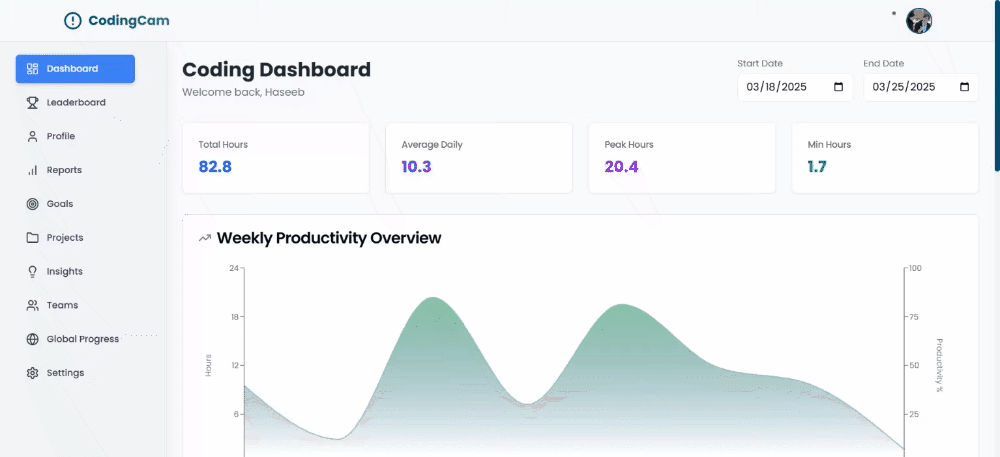View the Insights page label
This screenshot has width=1000, height=457.
pyautogui.click(x=64, y=272)
